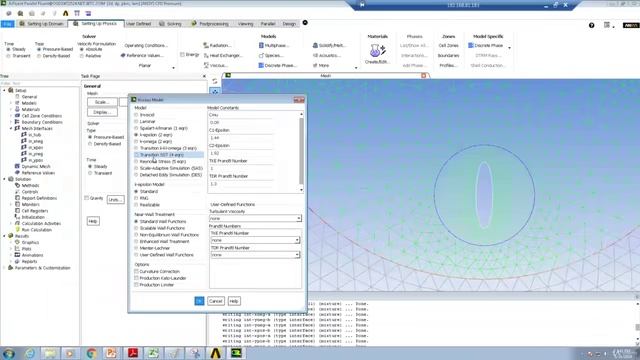The width and height of the screenshot is (640, 360).
Task: Open Discrete Phase in Models group
Action: pyautogui.click(x=278, y=65)
